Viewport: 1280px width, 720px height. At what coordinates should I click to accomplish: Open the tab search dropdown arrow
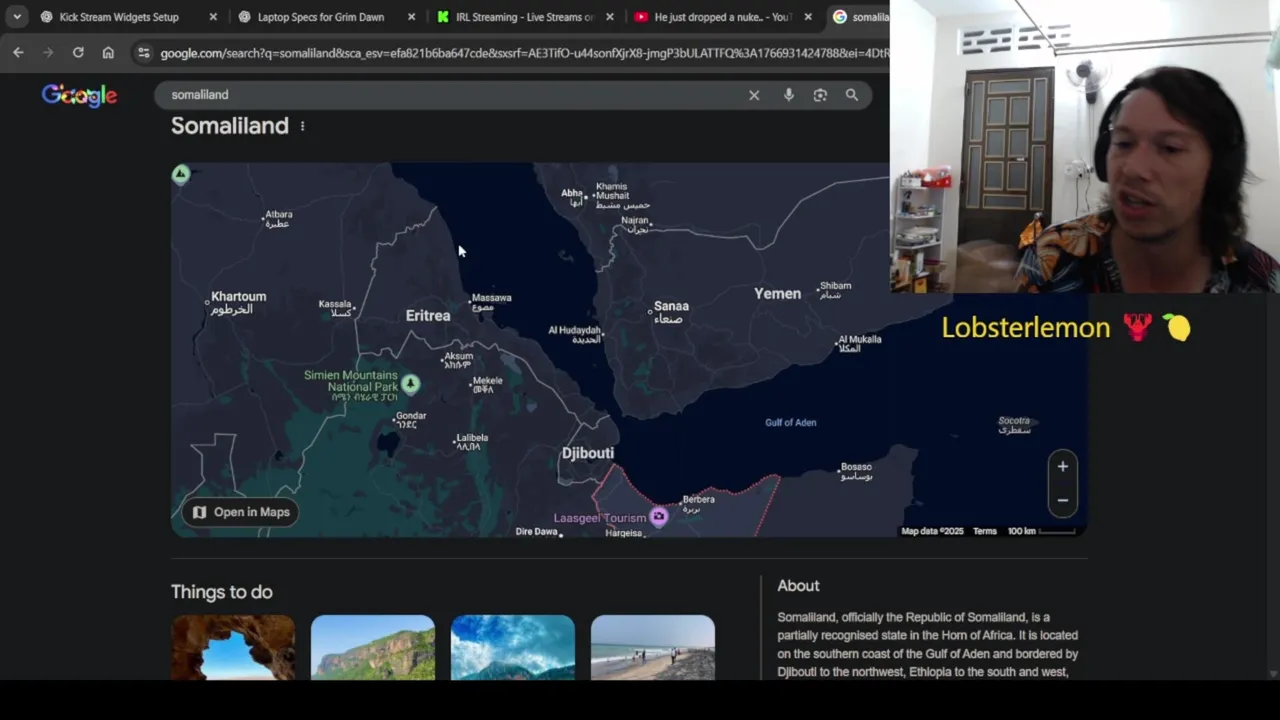(x=17, y=17)
